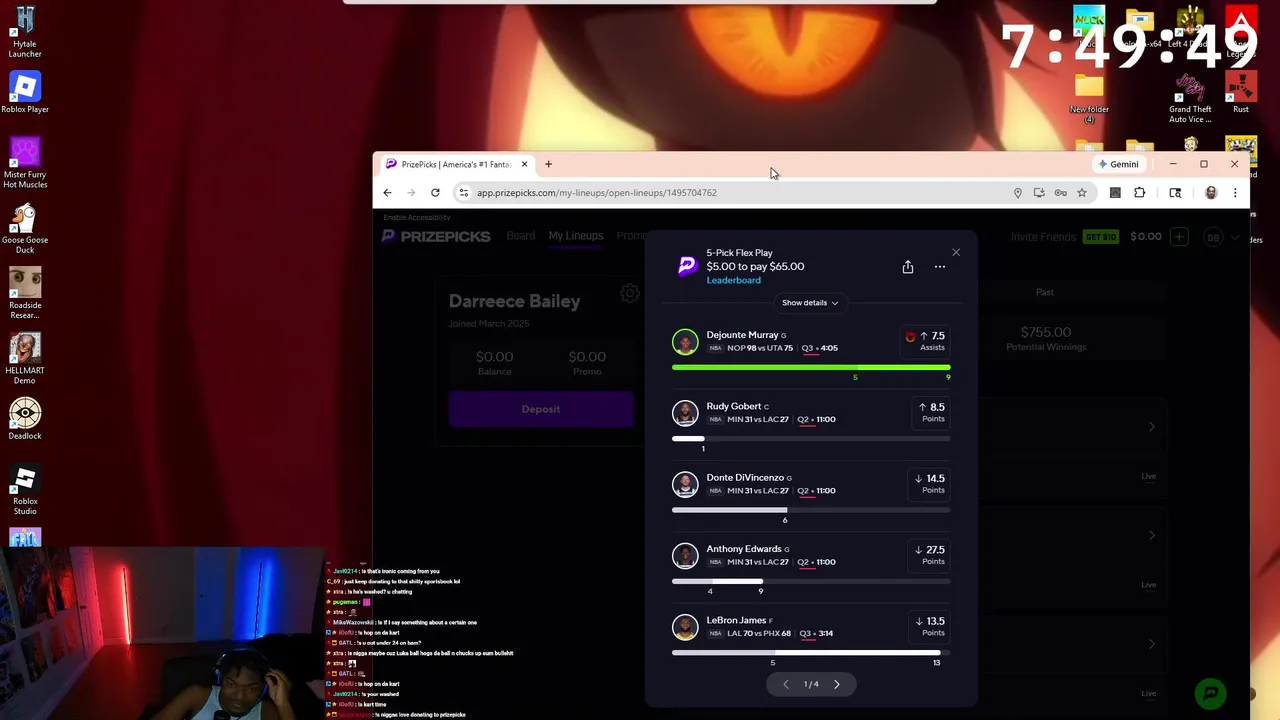This screenshot has height=720, width=1280.
Task: Expand the Show details dropdown
Action: coord(810,303)
